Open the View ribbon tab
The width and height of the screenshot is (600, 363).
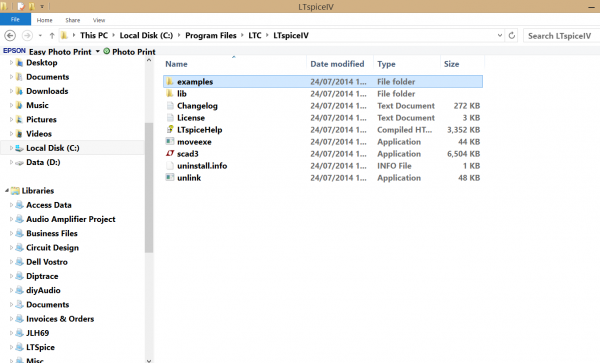(99, 20)
